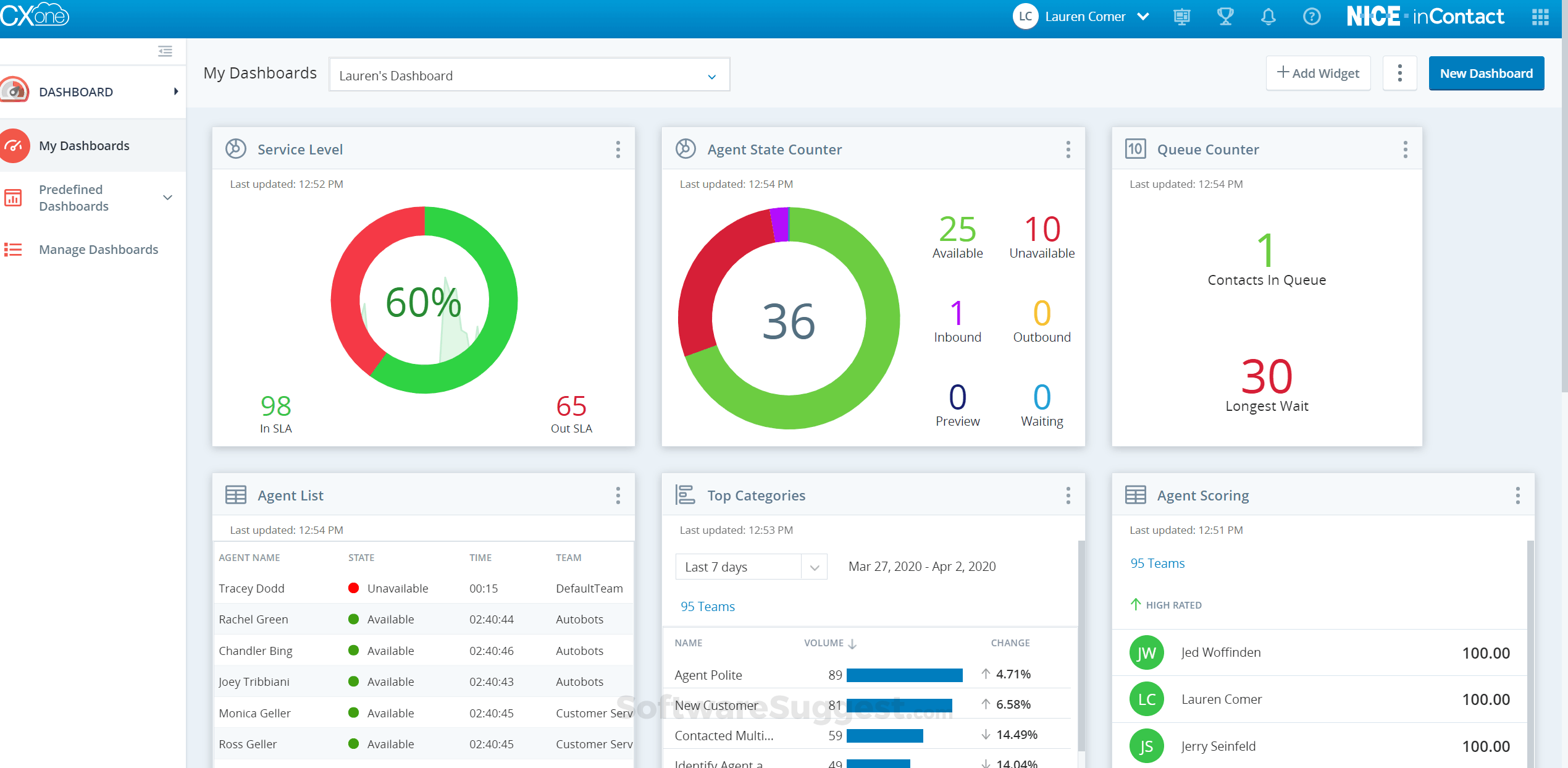Select Manage Dashboards in the sidebar

click(x=98, y=249)
